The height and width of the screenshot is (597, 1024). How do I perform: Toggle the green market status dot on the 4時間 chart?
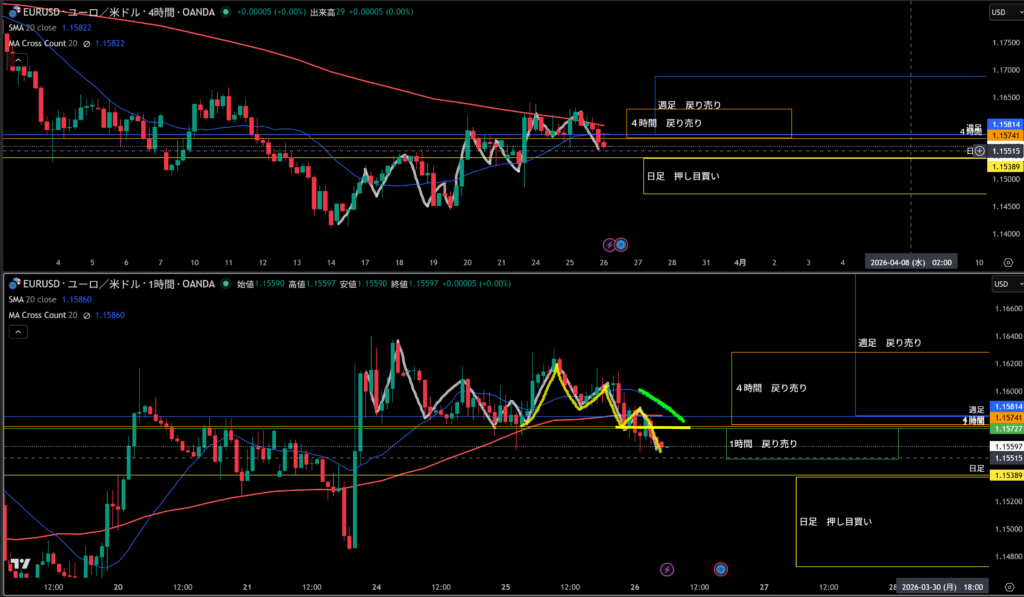[x=227, y=12]
